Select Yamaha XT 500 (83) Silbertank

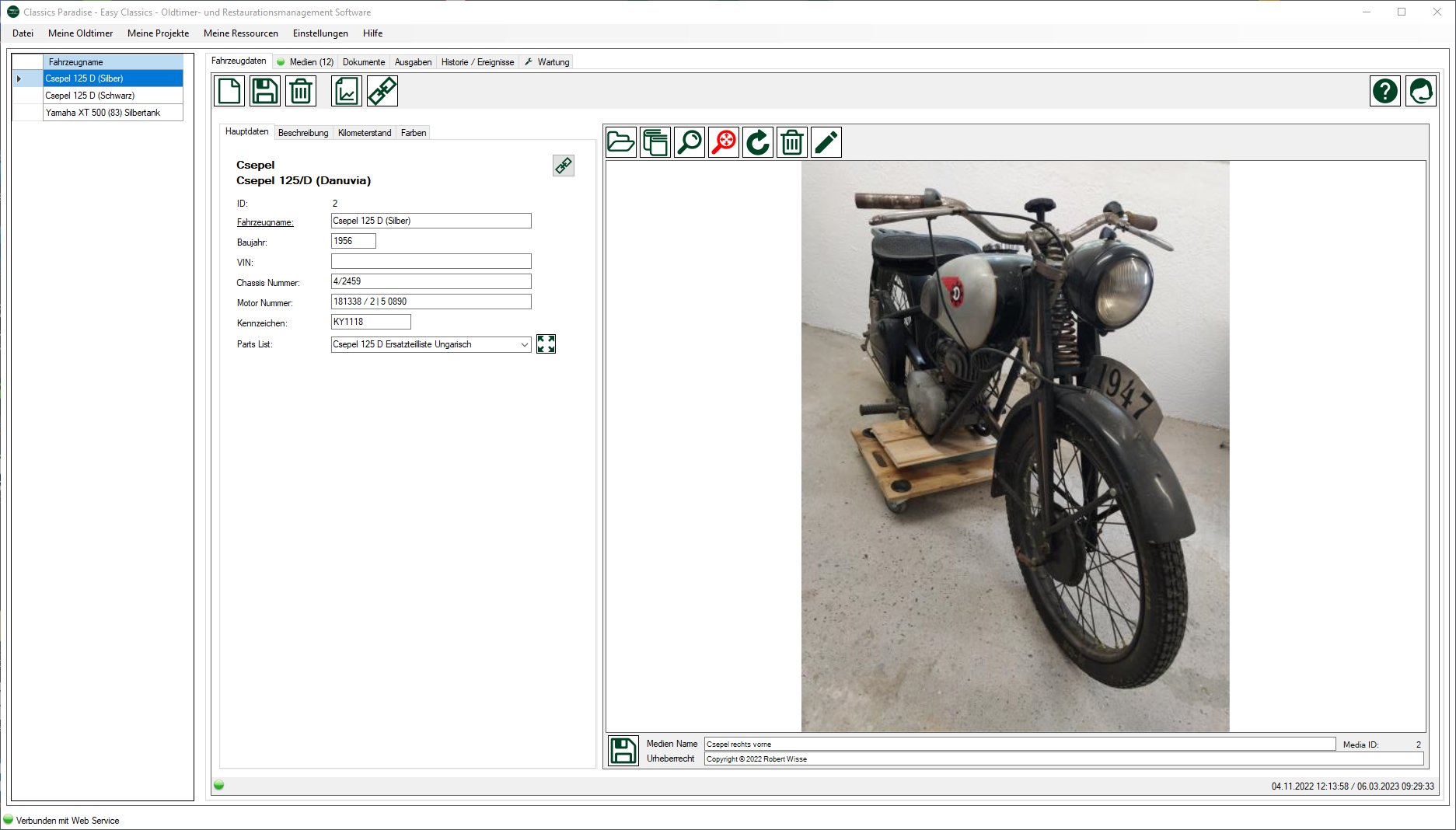103,113
